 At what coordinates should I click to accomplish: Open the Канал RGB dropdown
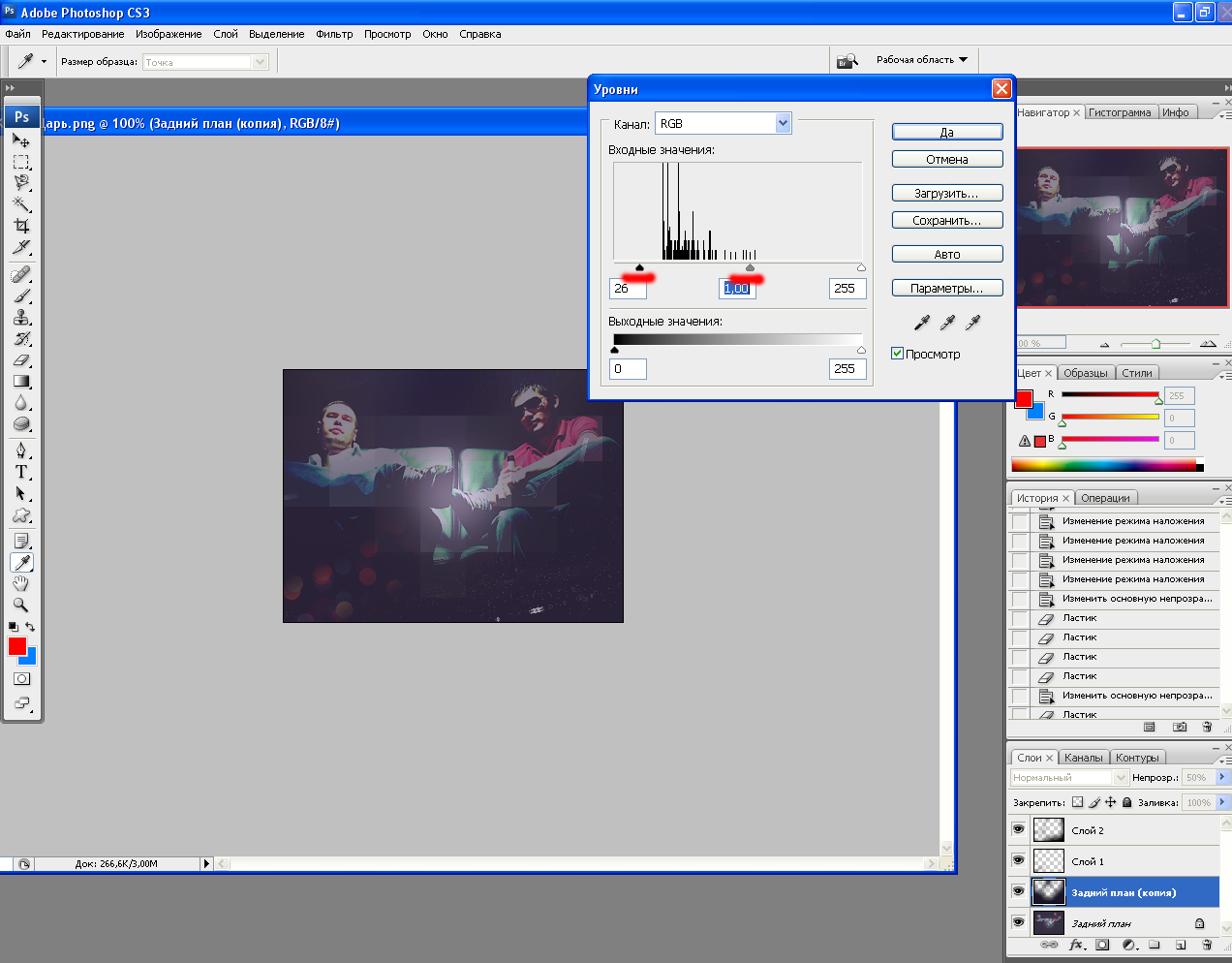point(784,123)
